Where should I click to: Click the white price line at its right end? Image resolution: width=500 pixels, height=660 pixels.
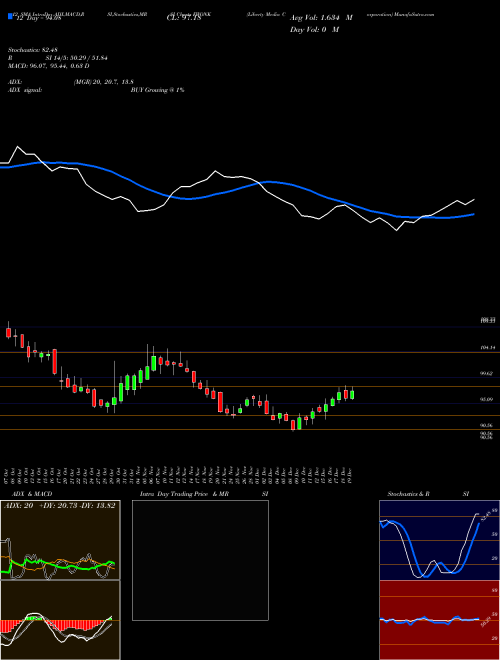coord(473,200)
